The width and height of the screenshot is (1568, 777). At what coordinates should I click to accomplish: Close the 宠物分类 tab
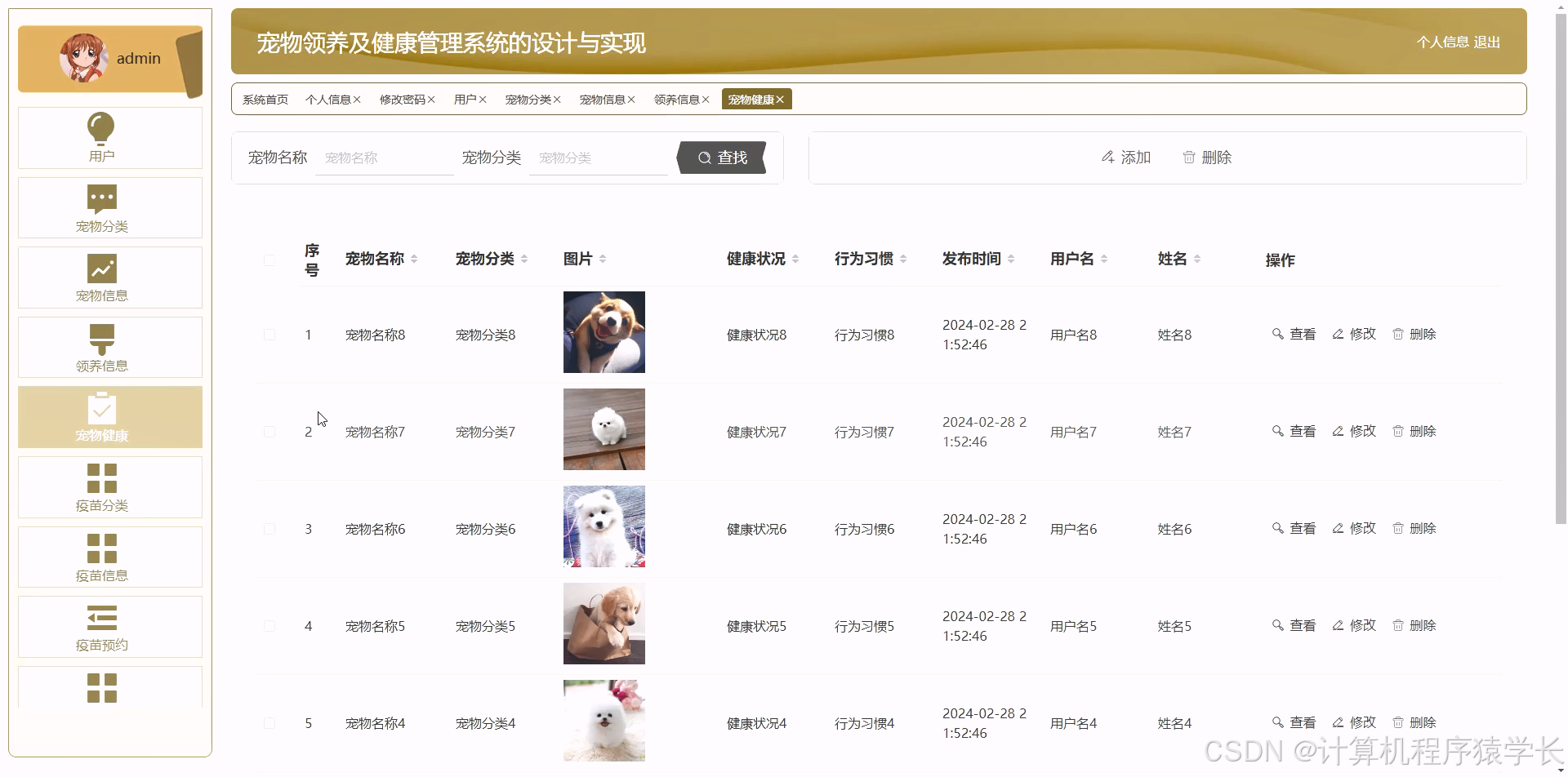(557, 100)
